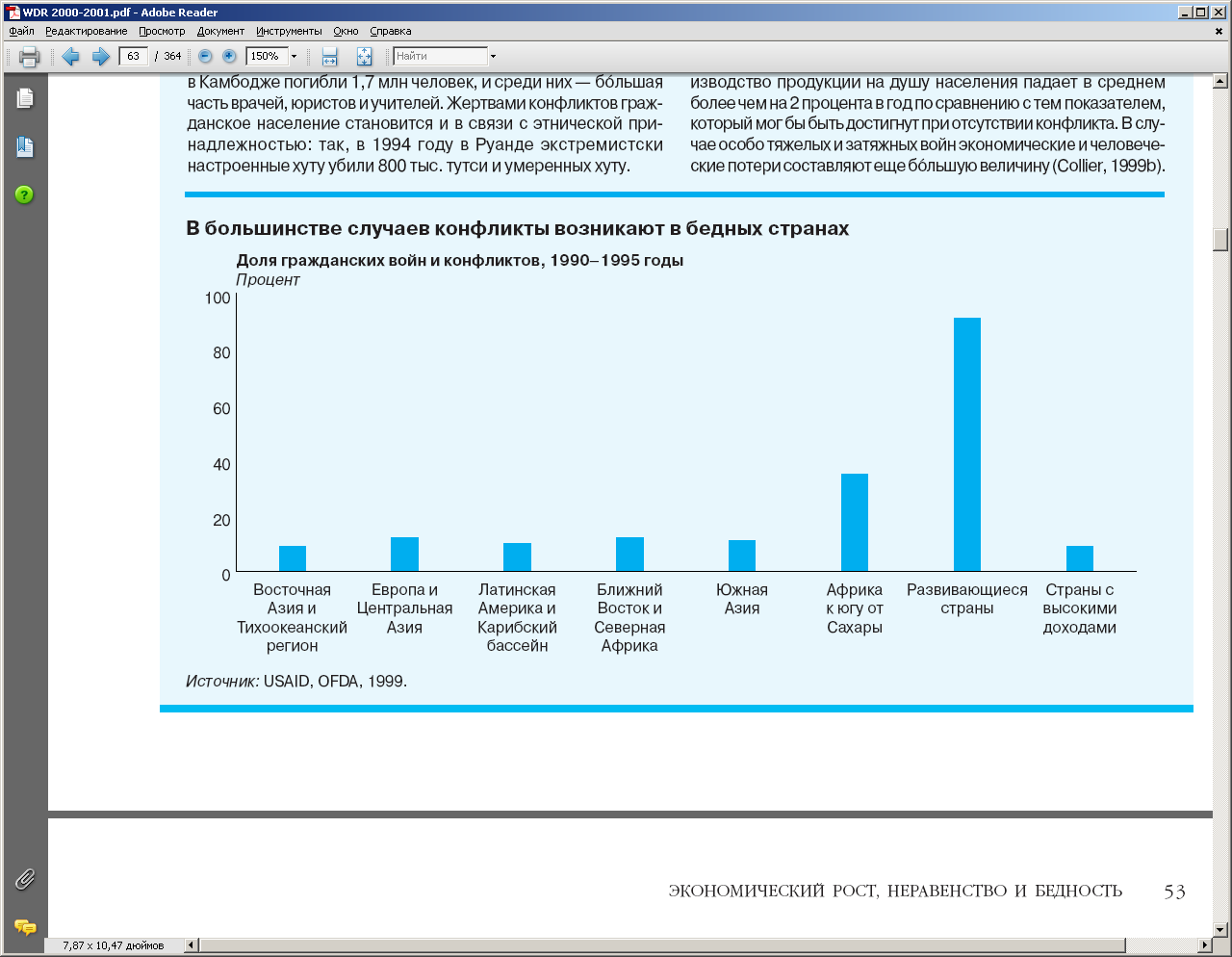Open the Файл menu
The image size is (1232, 957).
[x=21, y=31]
